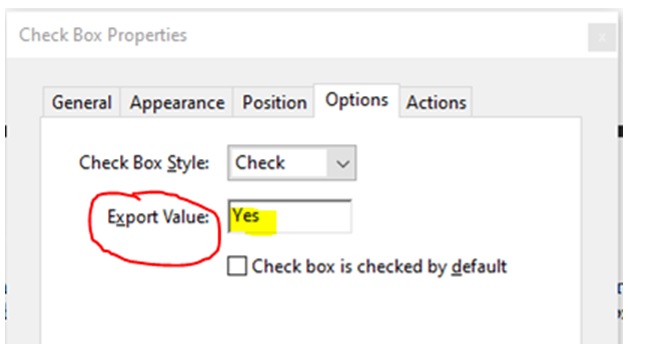Click the word 'default' in checkbox label
648x360 pixels.
[x=479, y=267]
